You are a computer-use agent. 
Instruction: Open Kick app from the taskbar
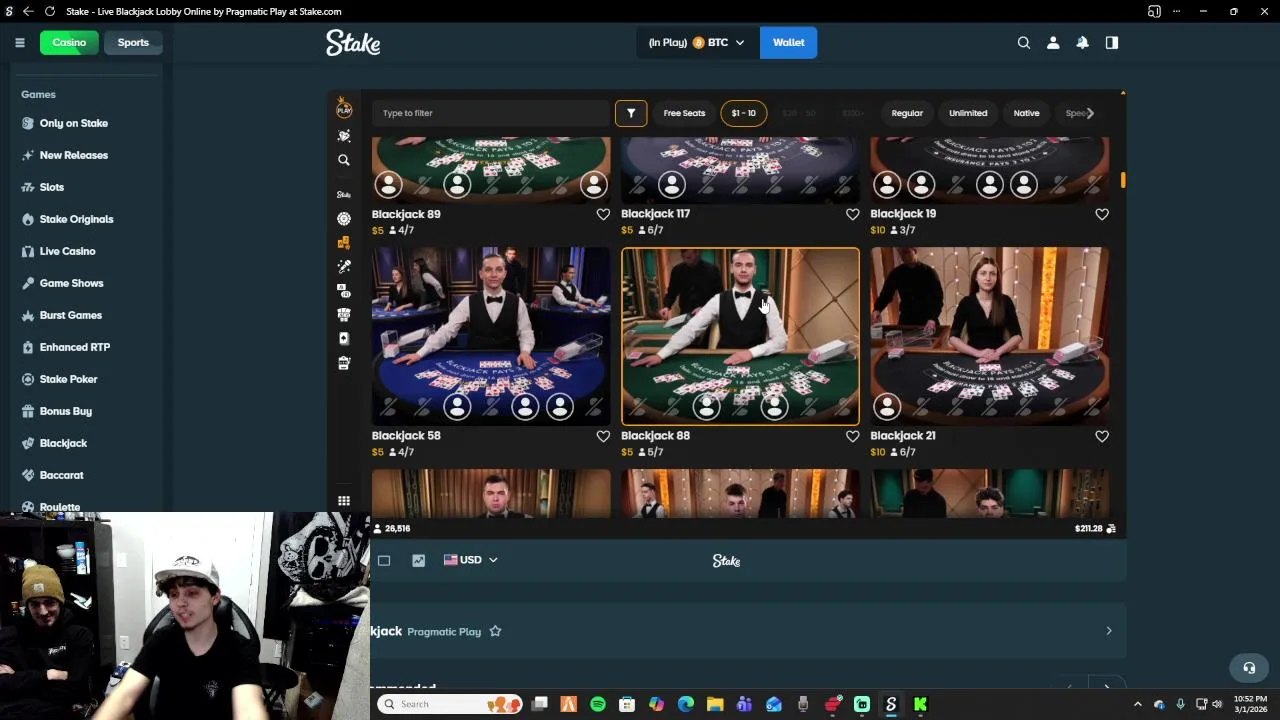[920, 704]
